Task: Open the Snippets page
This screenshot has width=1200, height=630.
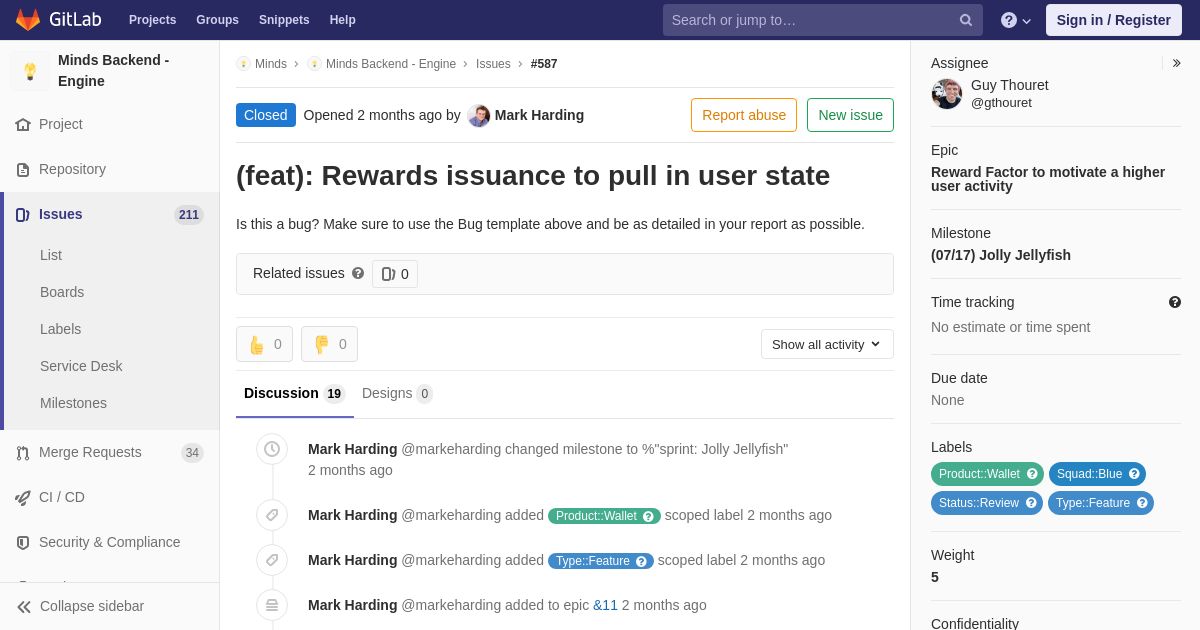Action: coord(284,20)
